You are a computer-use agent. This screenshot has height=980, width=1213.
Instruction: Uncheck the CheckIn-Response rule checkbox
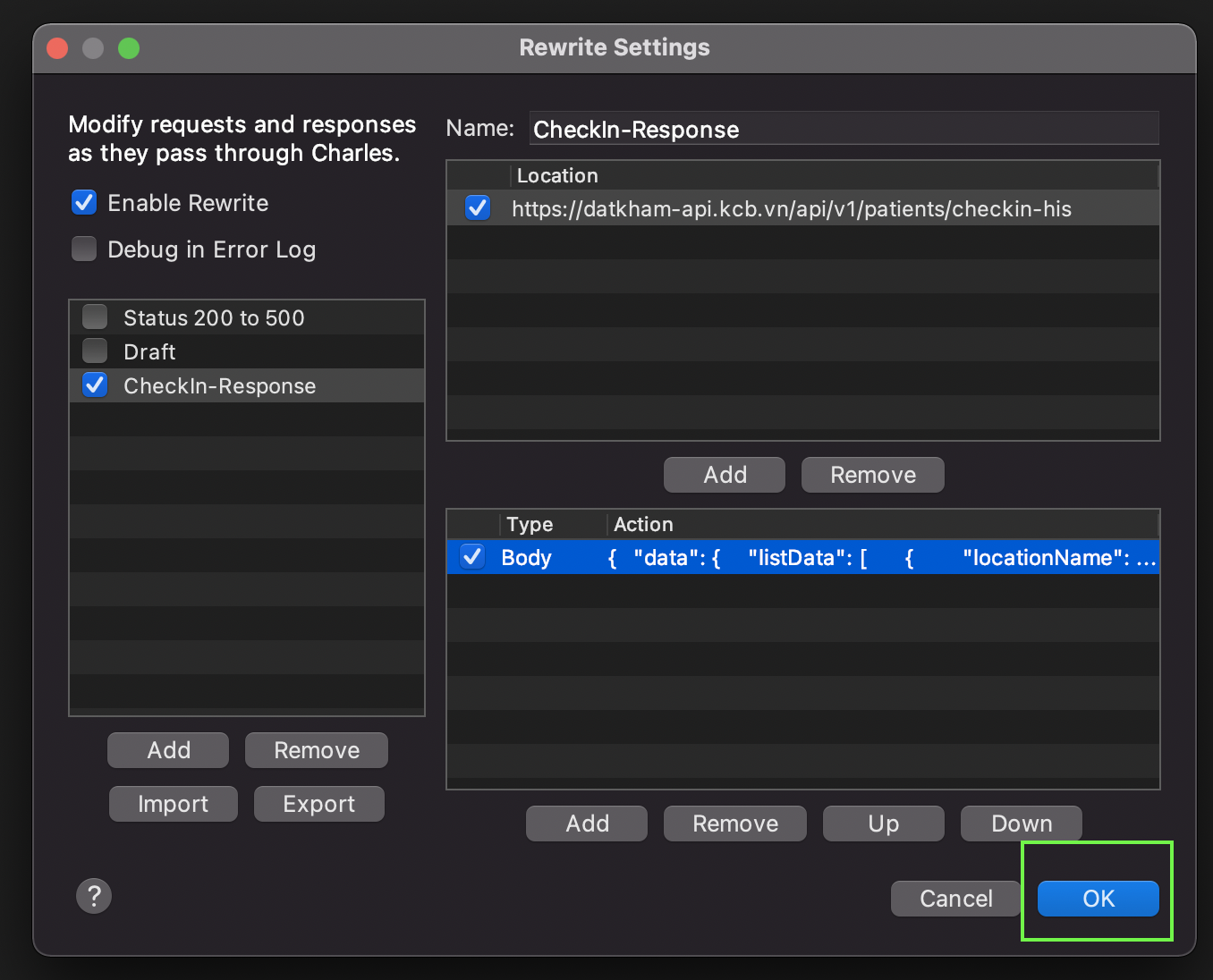coord(95,385)
